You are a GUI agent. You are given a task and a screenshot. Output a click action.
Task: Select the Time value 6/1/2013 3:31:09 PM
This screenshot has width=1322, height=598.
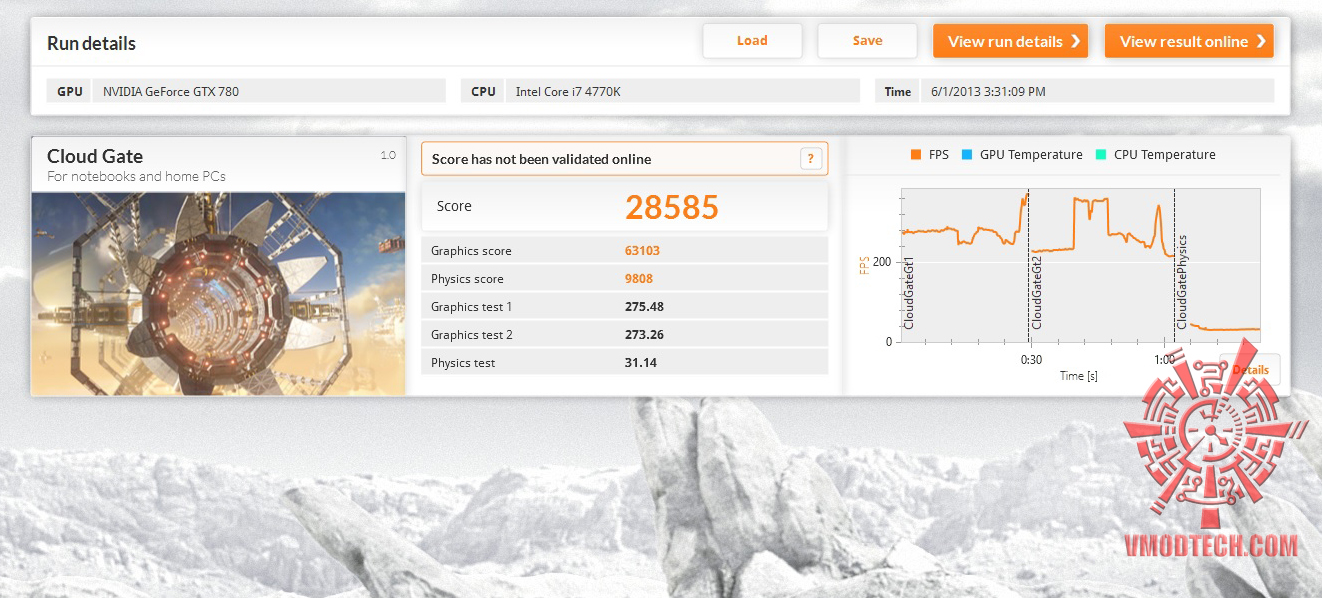click(1097, 91)
